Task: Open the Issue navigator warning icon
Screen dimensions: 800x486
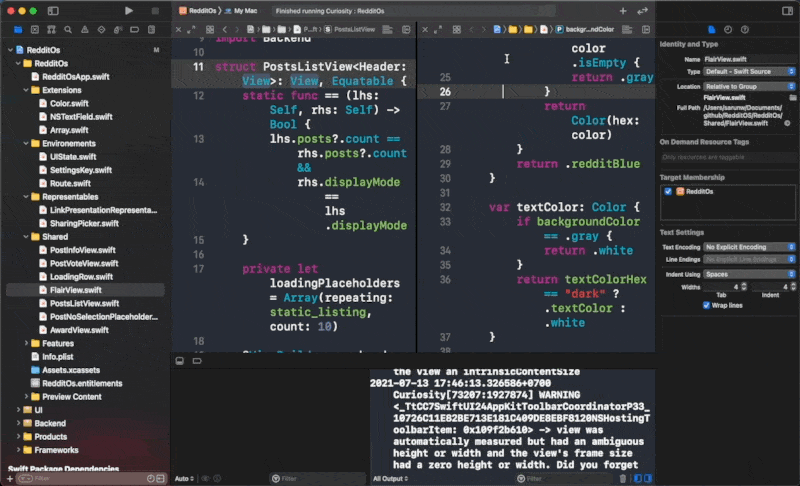Action: [85, 29]
